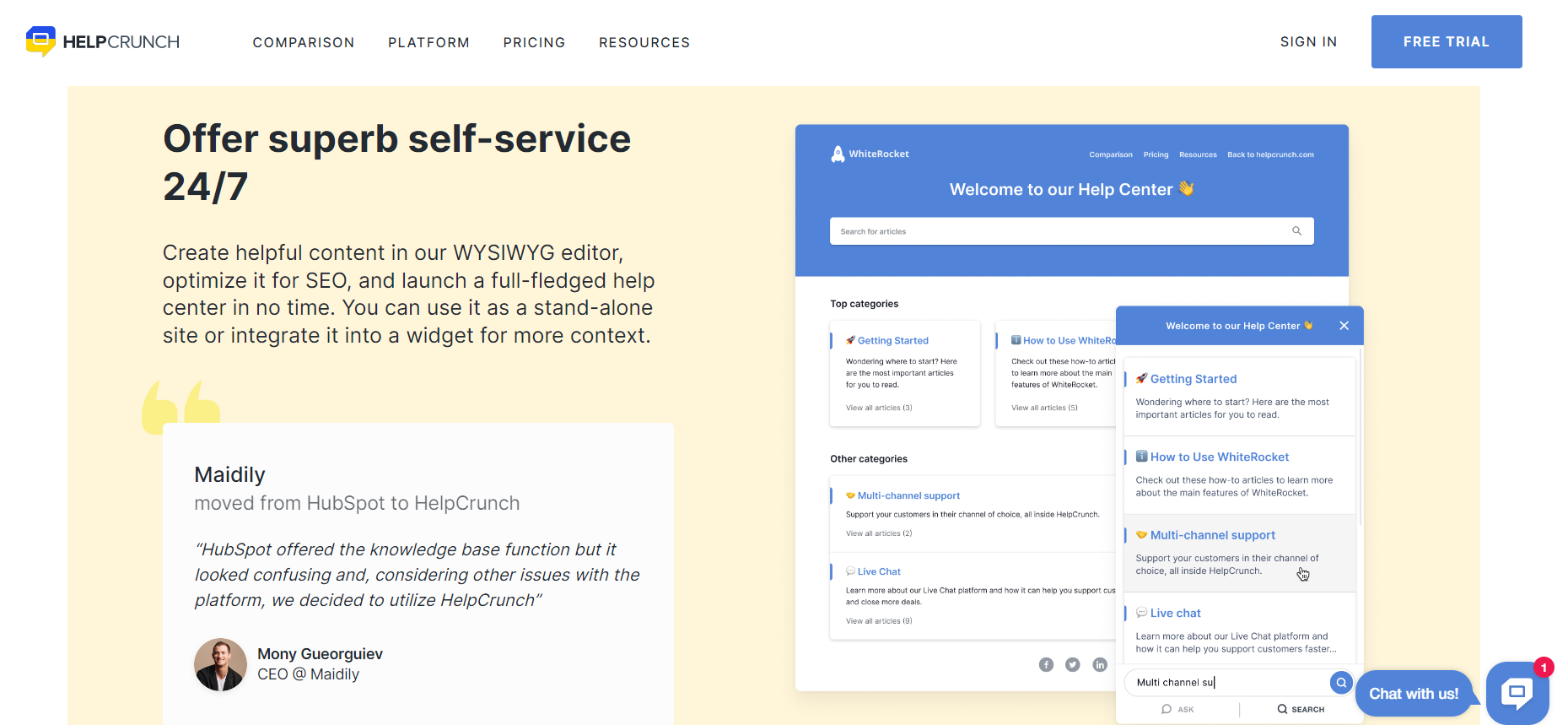Screen dimensions: 1568x725
Task: Open Getting Started category card
Action: coord(905,373)
